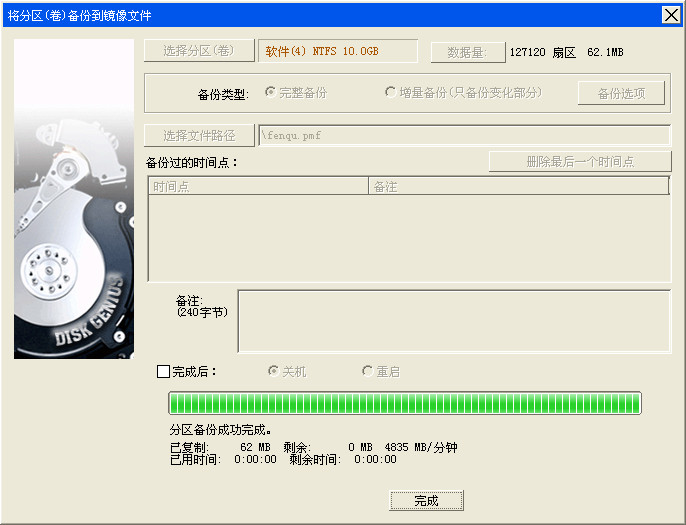Click the 选择分区(卷) button
This screenshot has width=686, height=525.
[199, 51]
